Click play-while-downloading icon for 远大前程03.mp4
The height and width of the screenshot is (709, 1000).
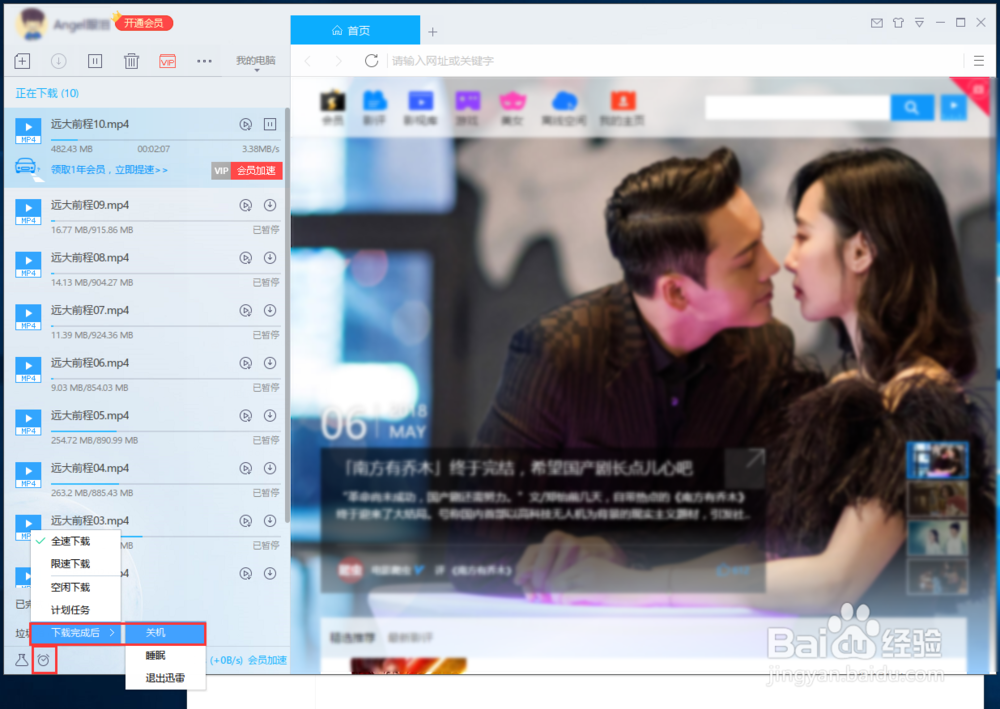(246, 521)
